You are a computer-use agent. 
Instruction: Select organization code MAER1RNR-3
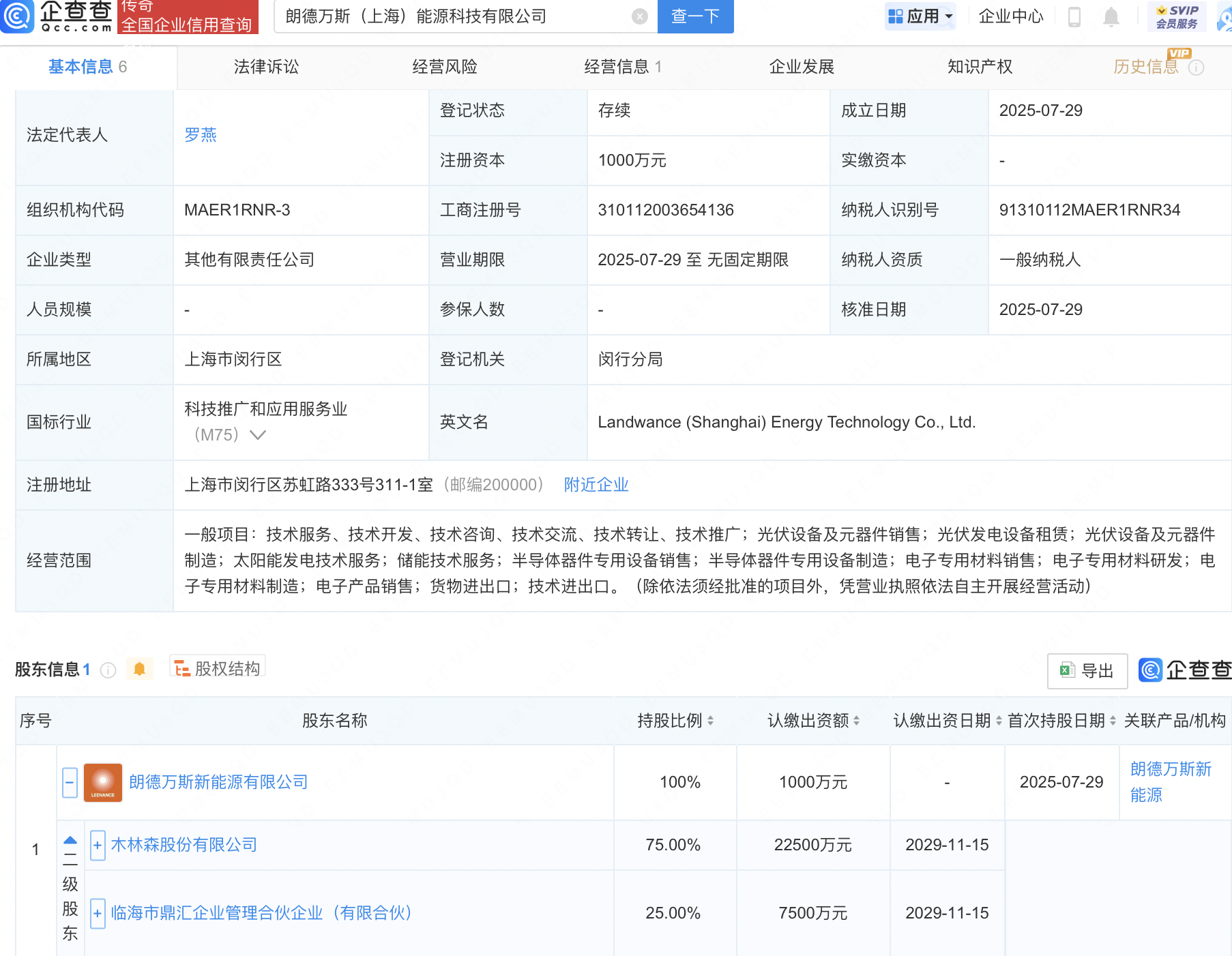[237, 210]
